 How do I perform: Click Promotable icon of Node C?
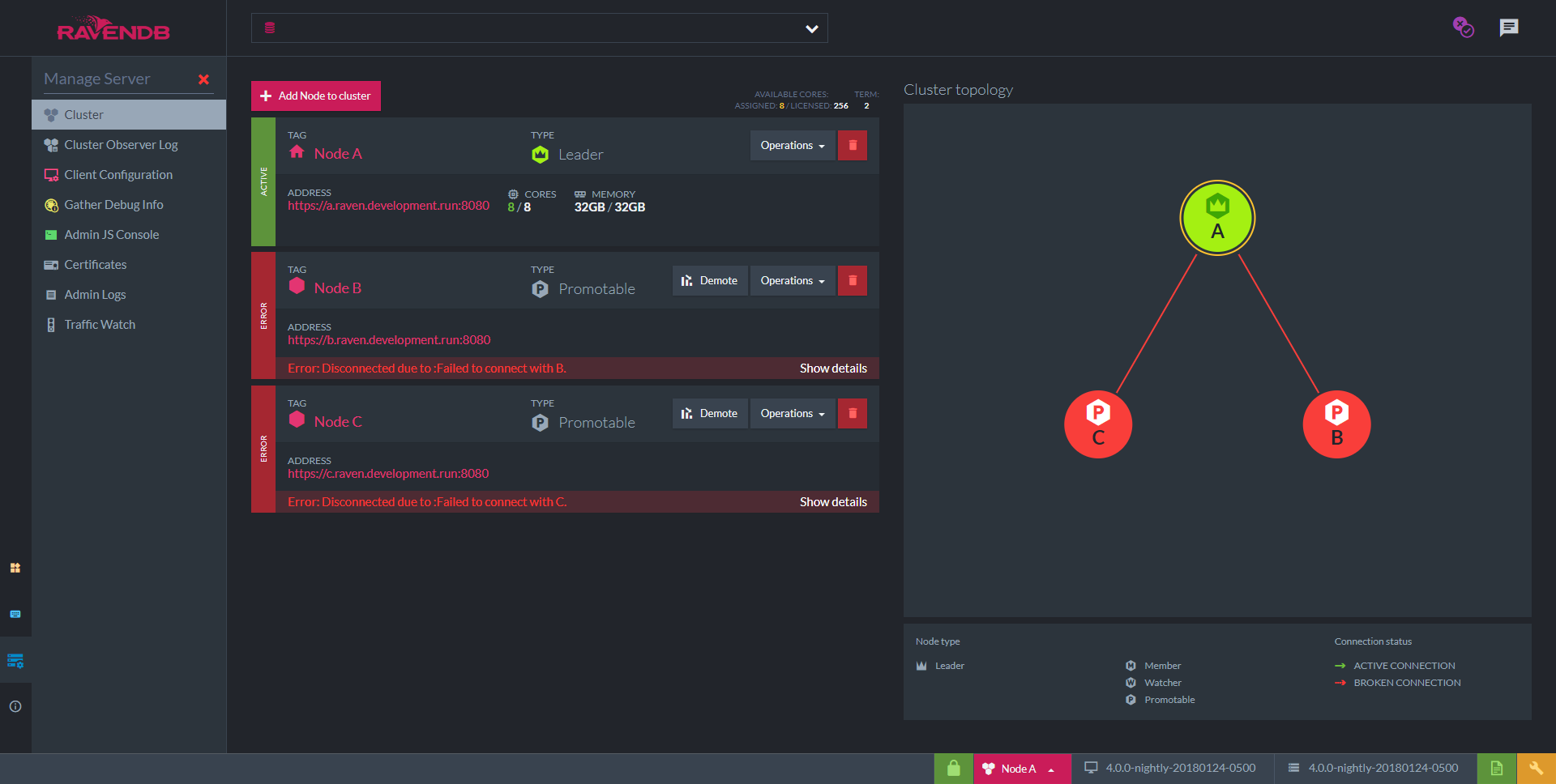click(x=541, y=423)
